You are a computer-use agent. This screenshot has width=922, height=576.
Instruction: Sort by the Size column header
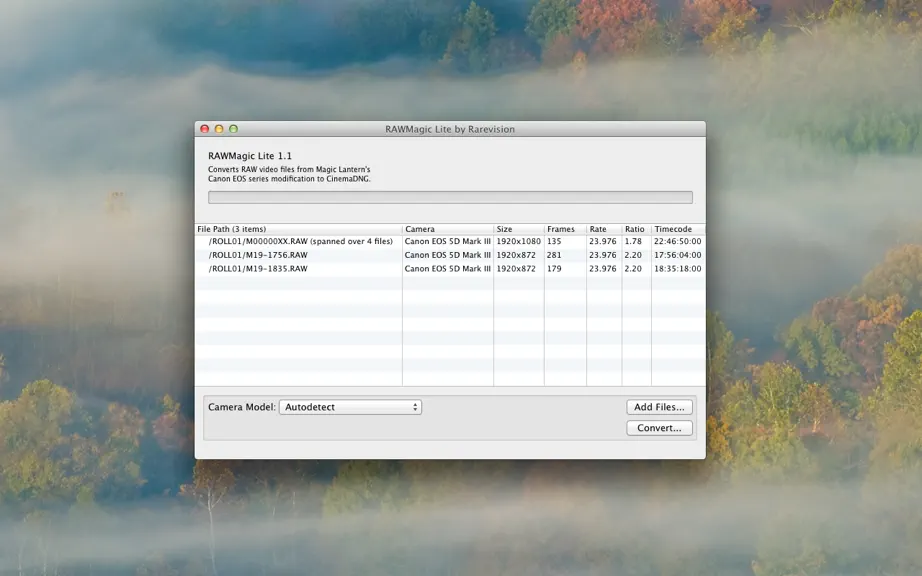click(x=519, y=229)
